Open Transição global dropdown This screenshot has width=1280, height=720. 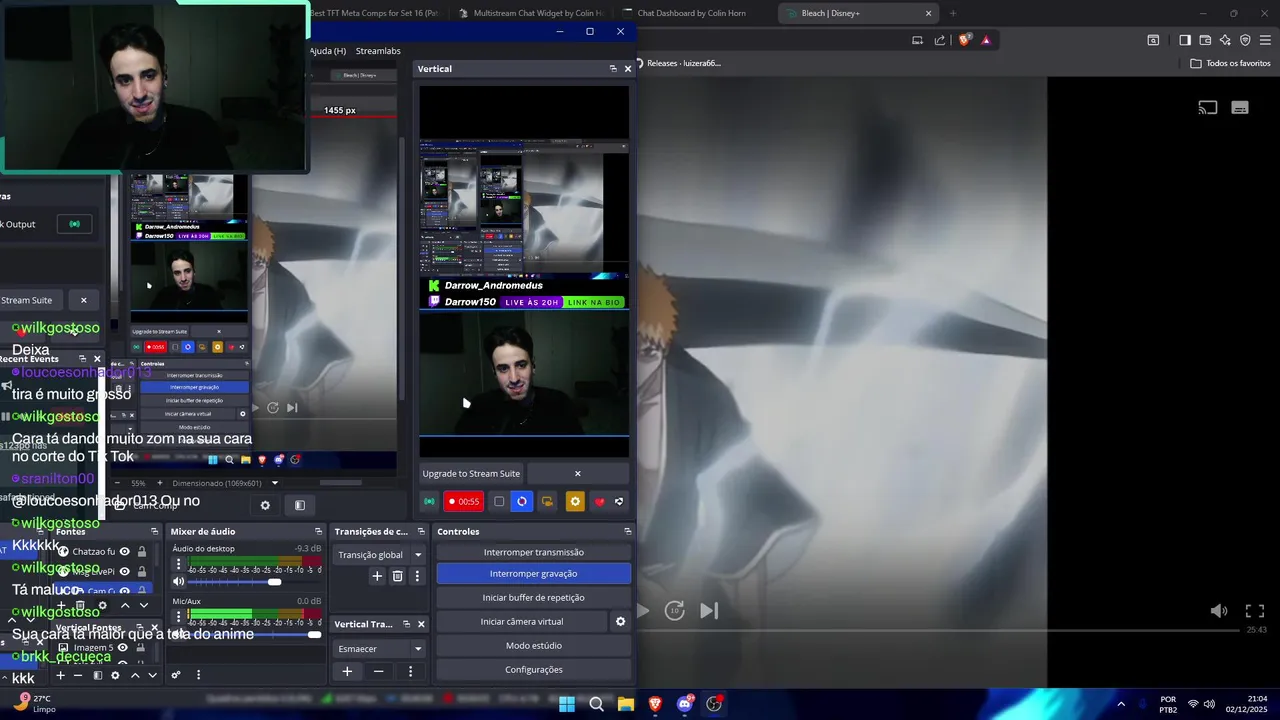click(x=380, y=555)
